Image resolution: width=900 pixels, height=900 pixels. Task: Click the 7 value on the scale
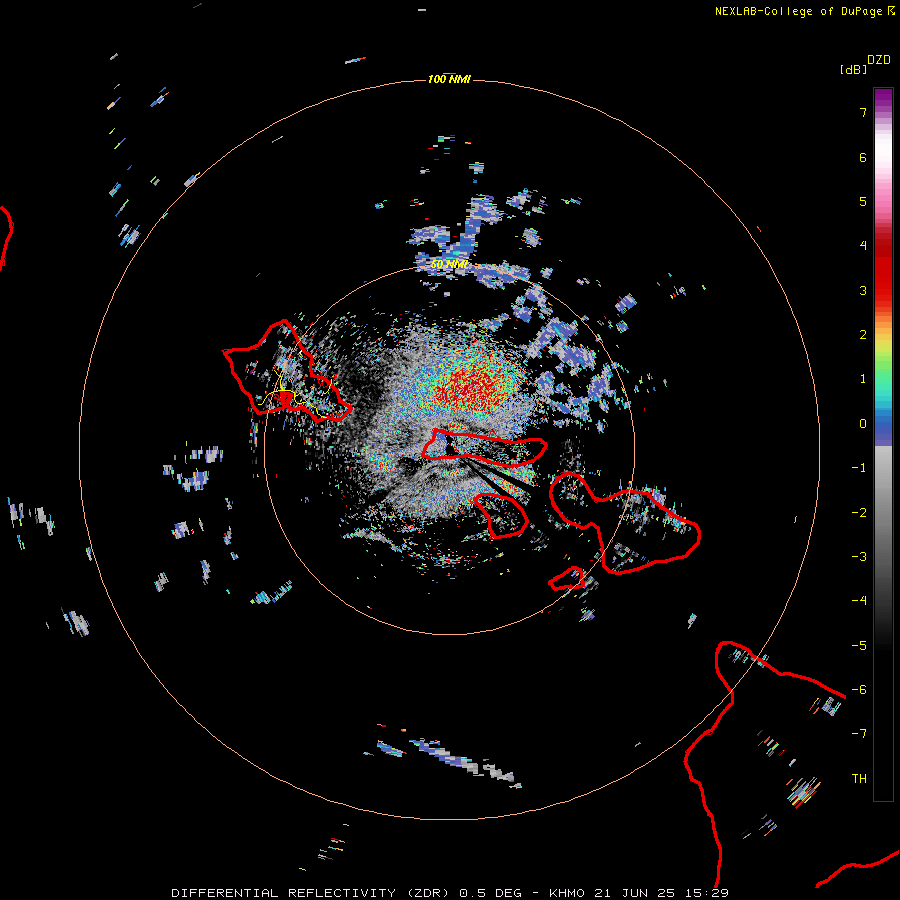pos(863,112)
